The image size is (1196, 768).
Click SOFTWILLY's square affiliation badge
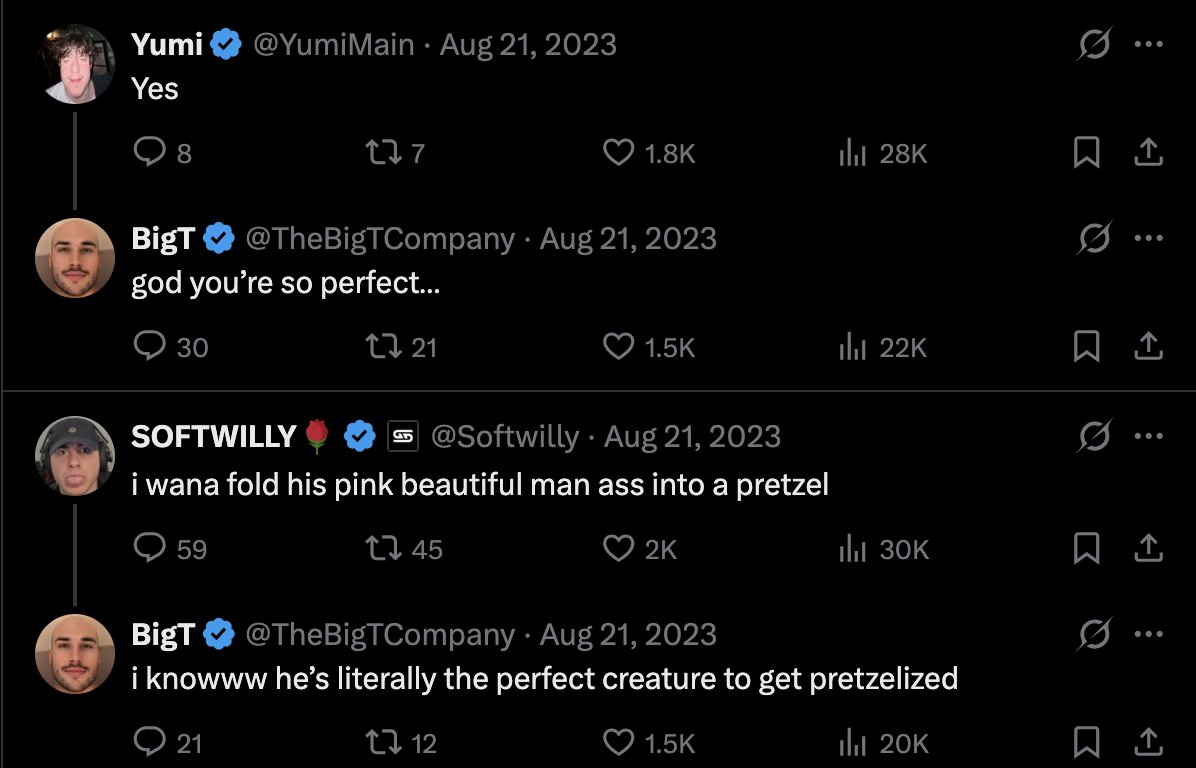pos(402,436)
